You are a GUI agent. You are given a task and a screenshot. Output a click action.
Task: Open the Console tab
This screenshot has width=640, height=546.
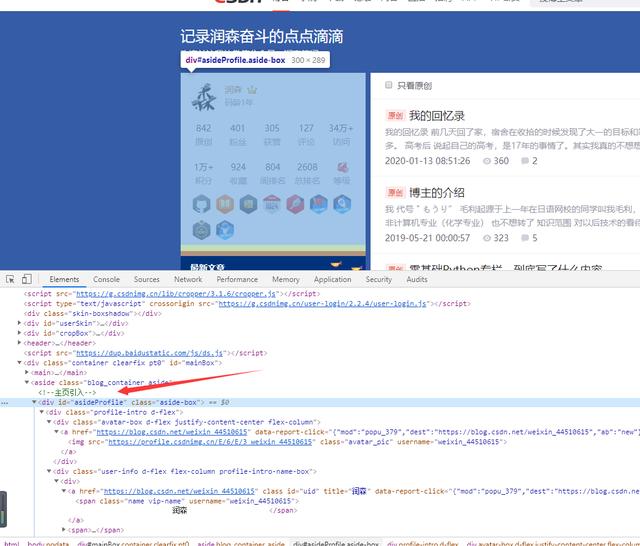coord(106,280)
